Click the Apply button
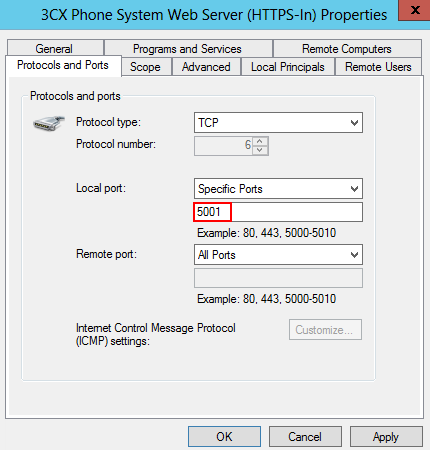Screen dimensions: 430x450 tap(386, 436)
